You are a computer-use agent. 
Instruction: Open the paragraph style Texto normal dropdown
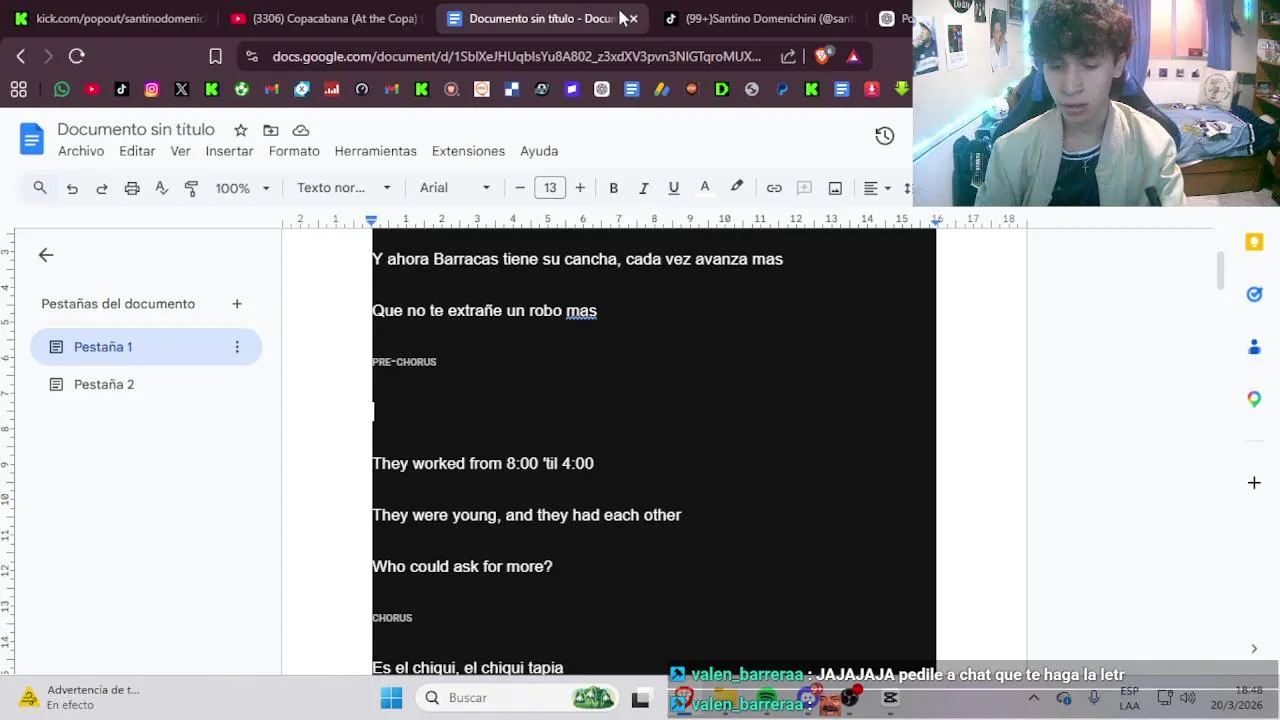pos(343,188)
